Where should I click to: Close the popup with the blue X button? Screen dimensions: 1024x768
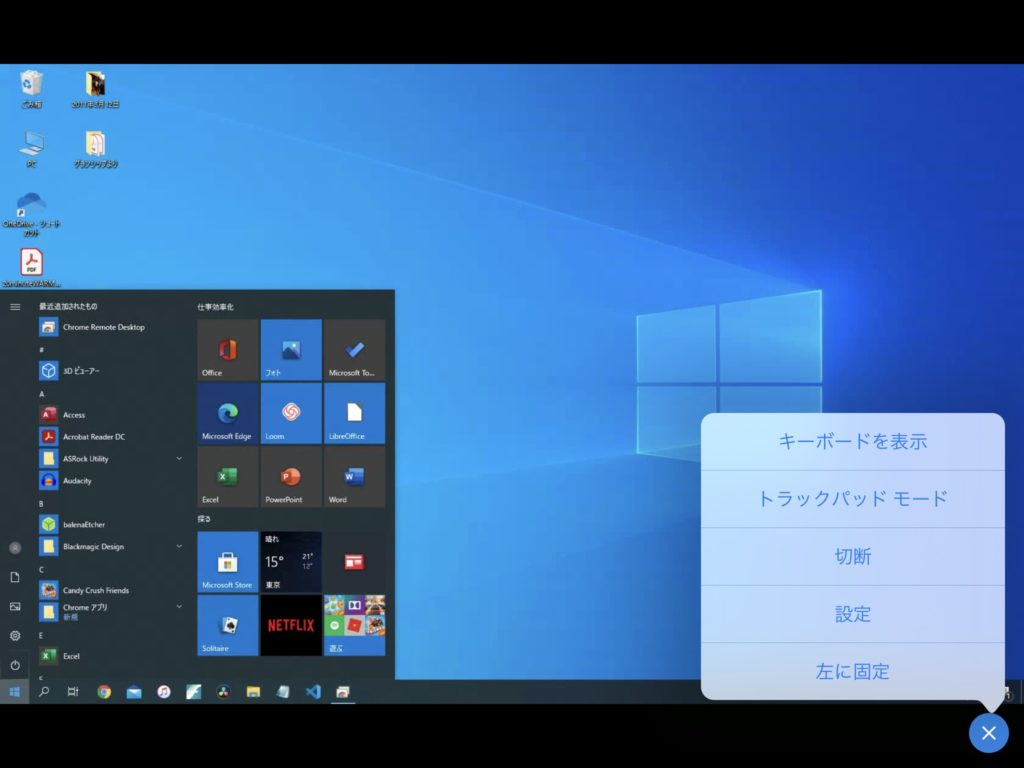tap(989, 733)
